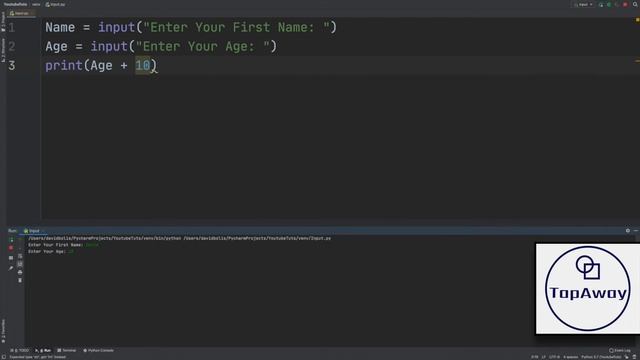Click the red Stop button in top toolbar
Image resolution: width=640 pixels, height=360 pixels.
(625, 4)
